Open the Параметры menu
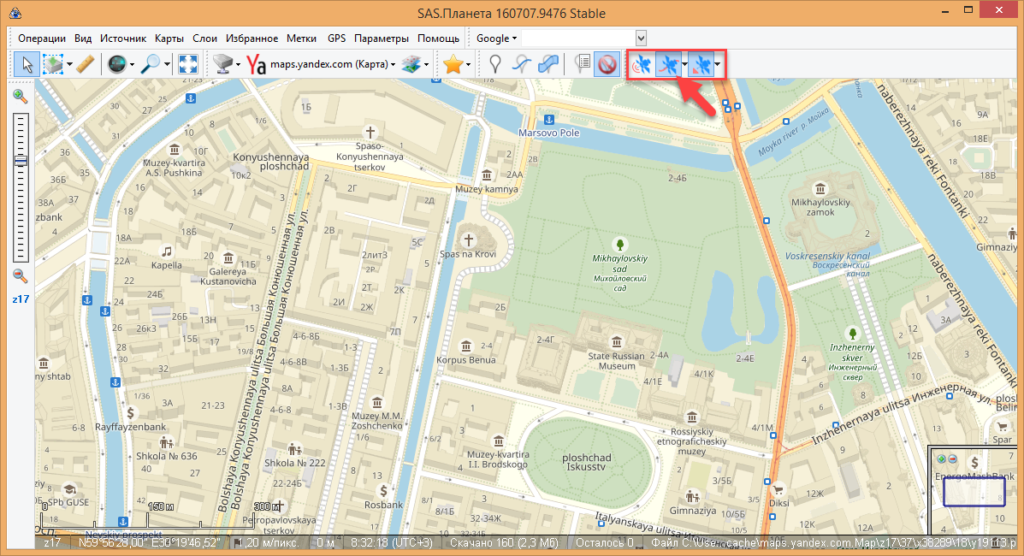The image size is (1024, 556). click(x=381, y=38)
